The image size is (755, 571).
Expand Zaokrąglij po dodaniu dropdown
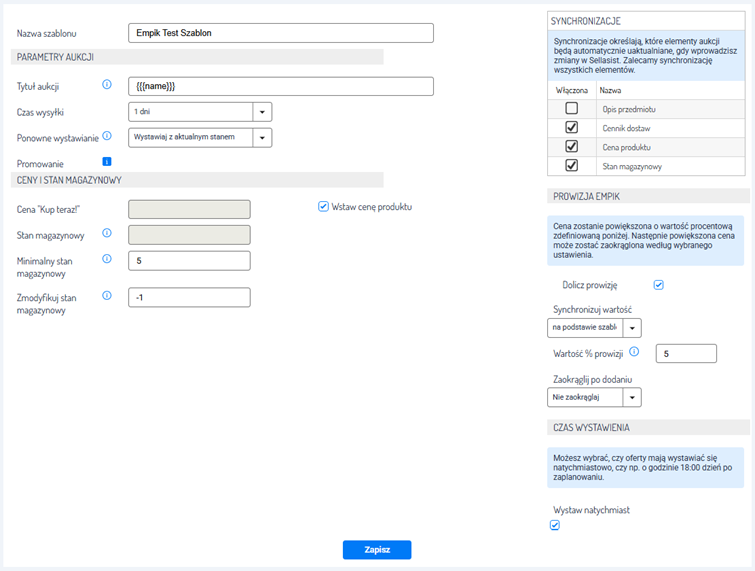(632, 398)
